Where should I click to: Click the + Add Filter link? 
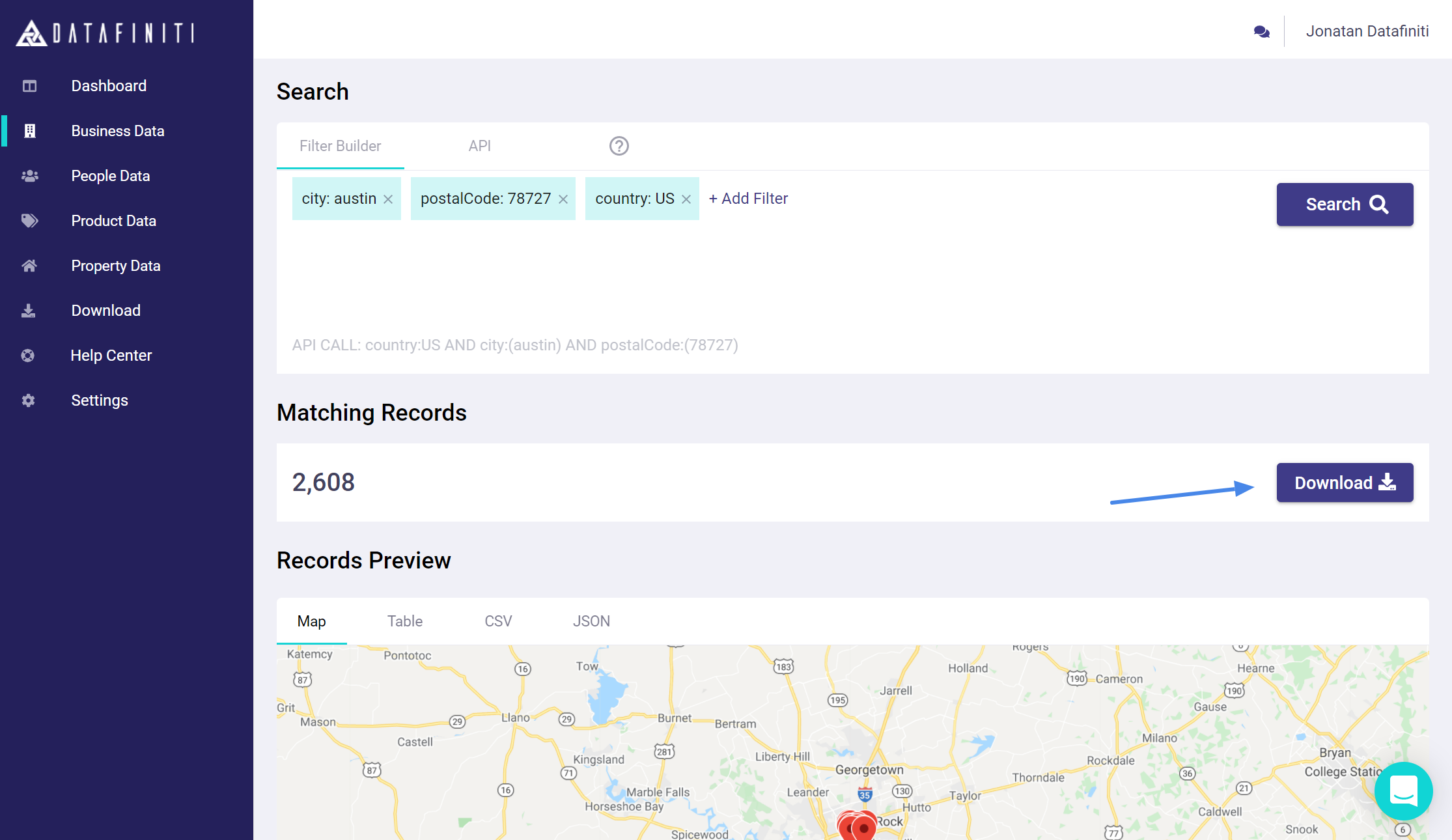748,199
